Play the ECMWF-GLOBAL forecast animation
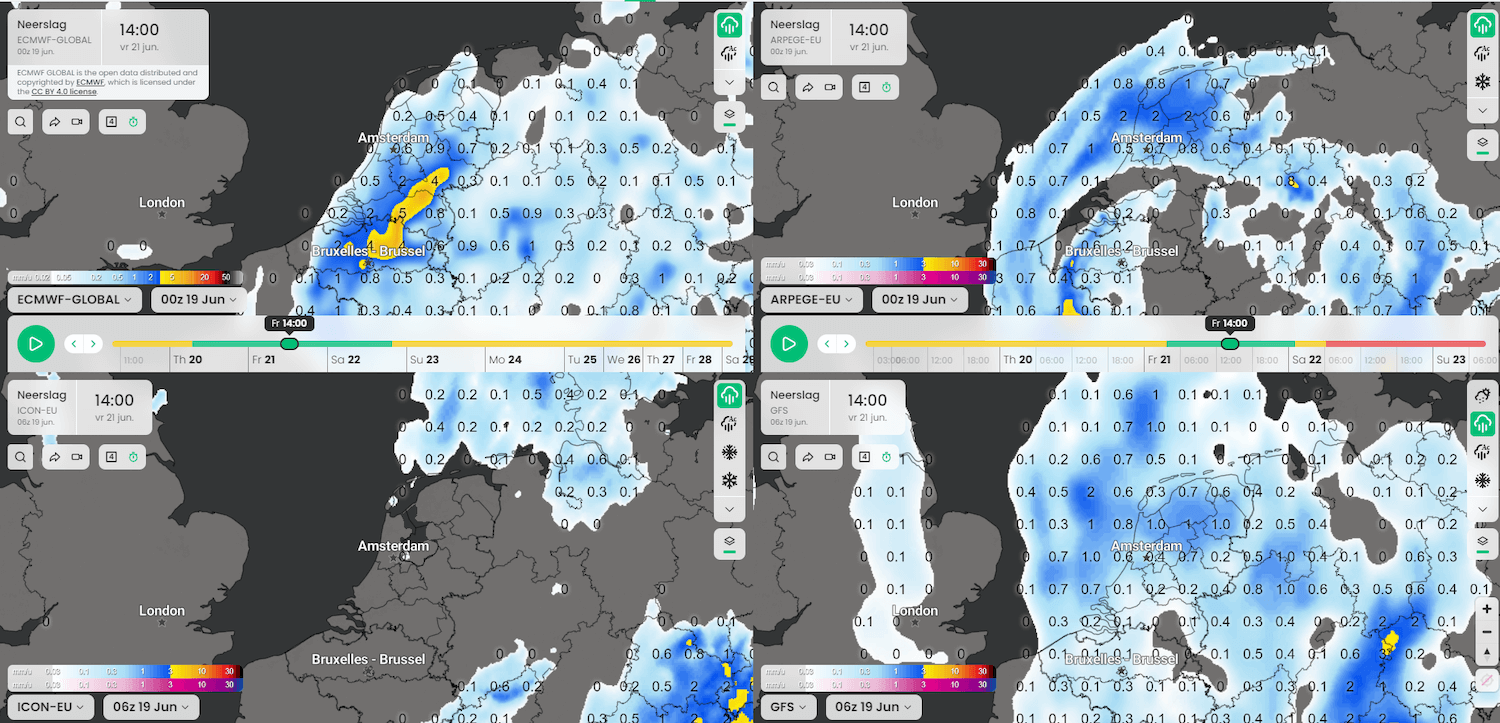The height and width of the screenshot is (723, 1500). pyautogui.click(x=36, y=344)
